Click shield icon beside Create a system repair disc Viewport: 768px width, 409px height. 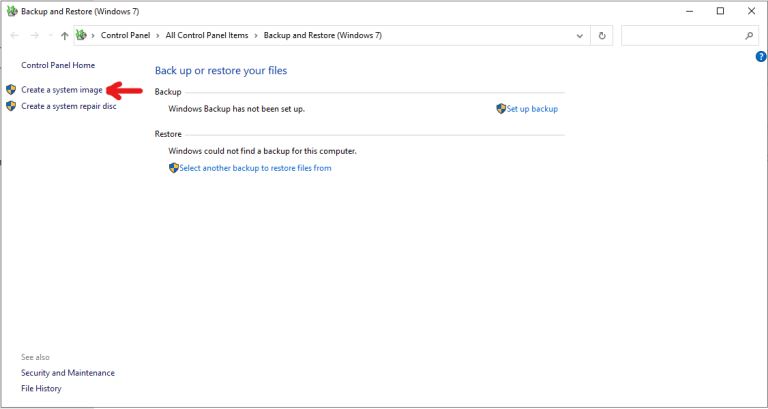click(11, 106)
